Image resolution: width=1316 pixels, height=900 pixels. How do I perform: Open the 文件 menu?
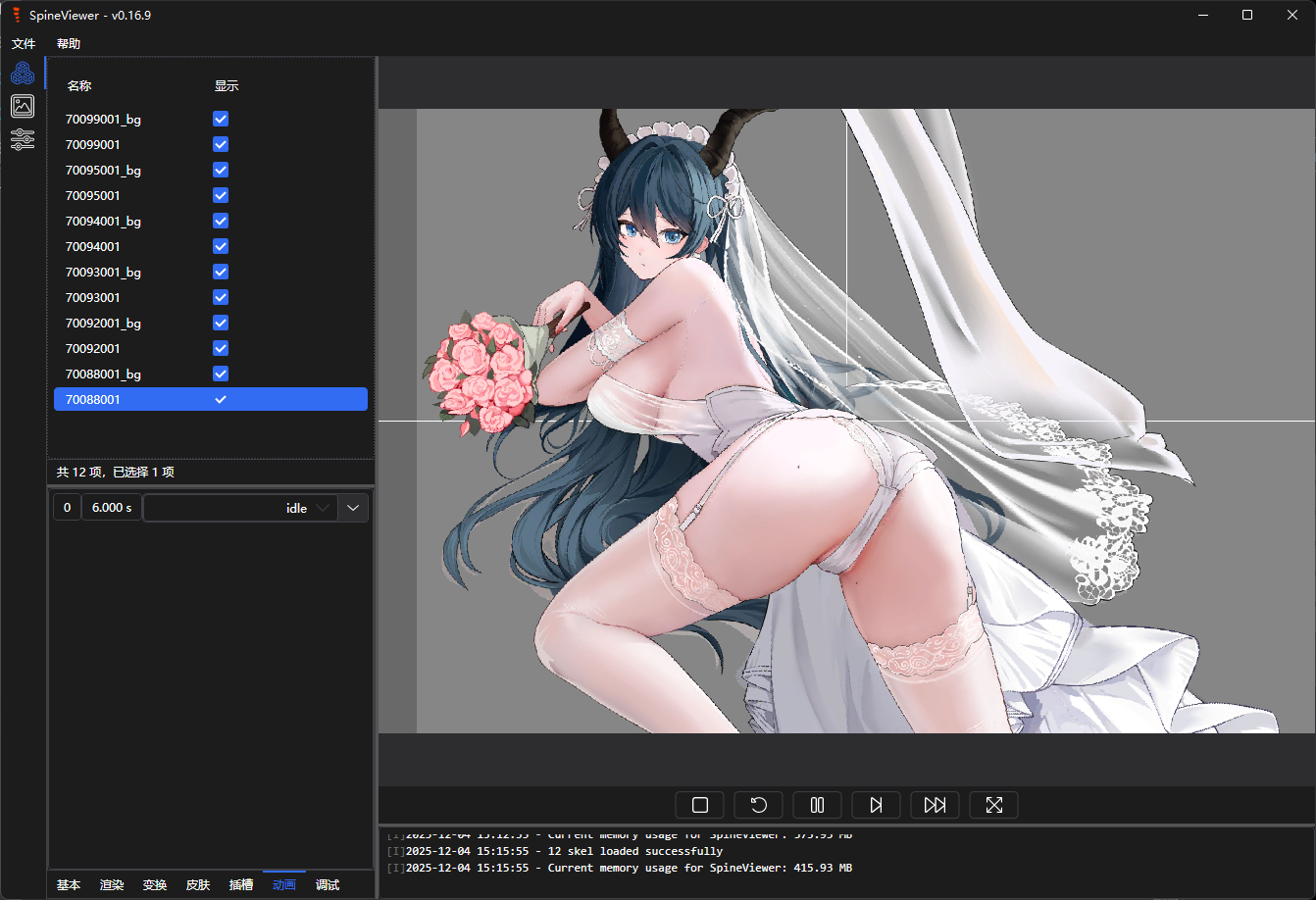(x=24, y=44)
